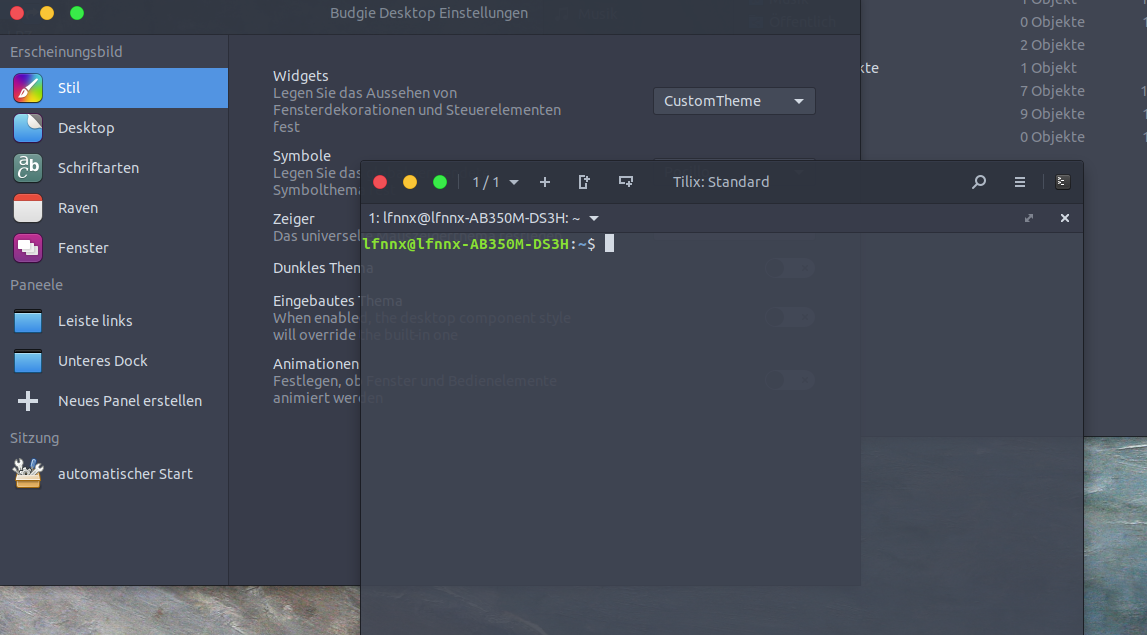
Task: Maximize the terminal pane
Action: point(1029,217)
